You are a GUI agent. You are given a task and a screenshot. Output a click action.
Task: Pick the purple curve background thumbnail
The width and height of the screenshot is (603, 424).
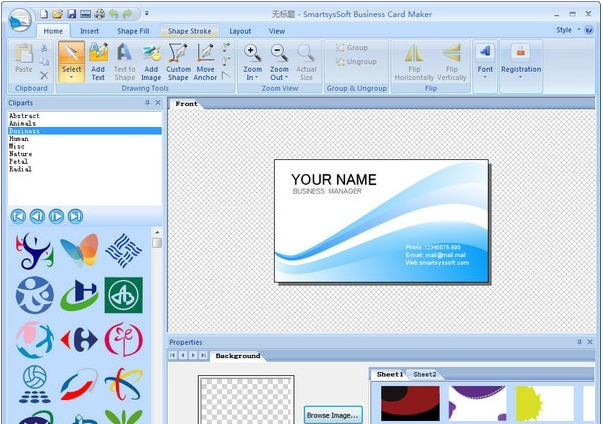[478, 403]
